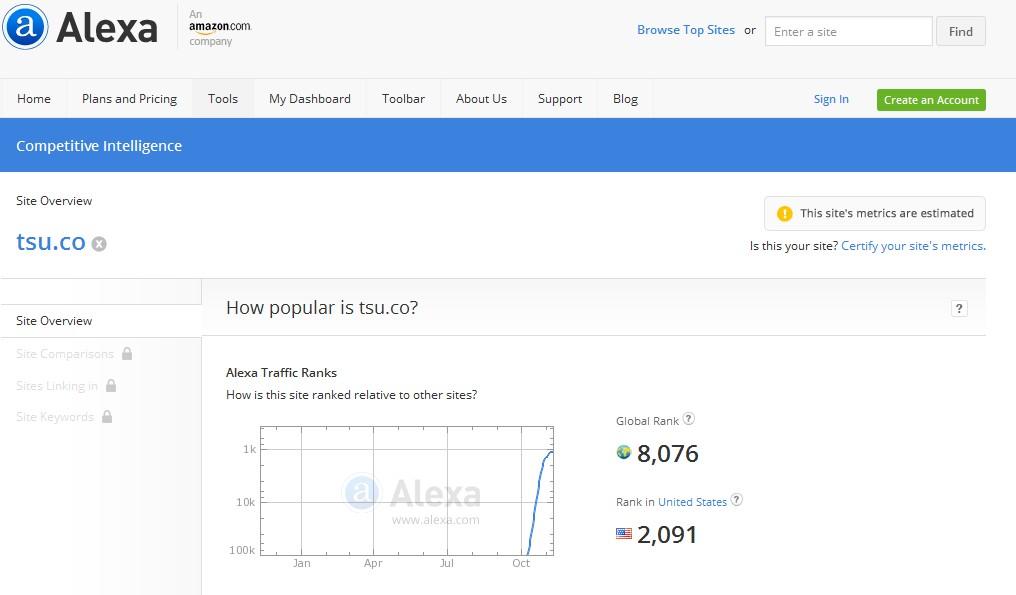Open the Blog page
The image size is (1016, 595).
click(x=625, y=99)
